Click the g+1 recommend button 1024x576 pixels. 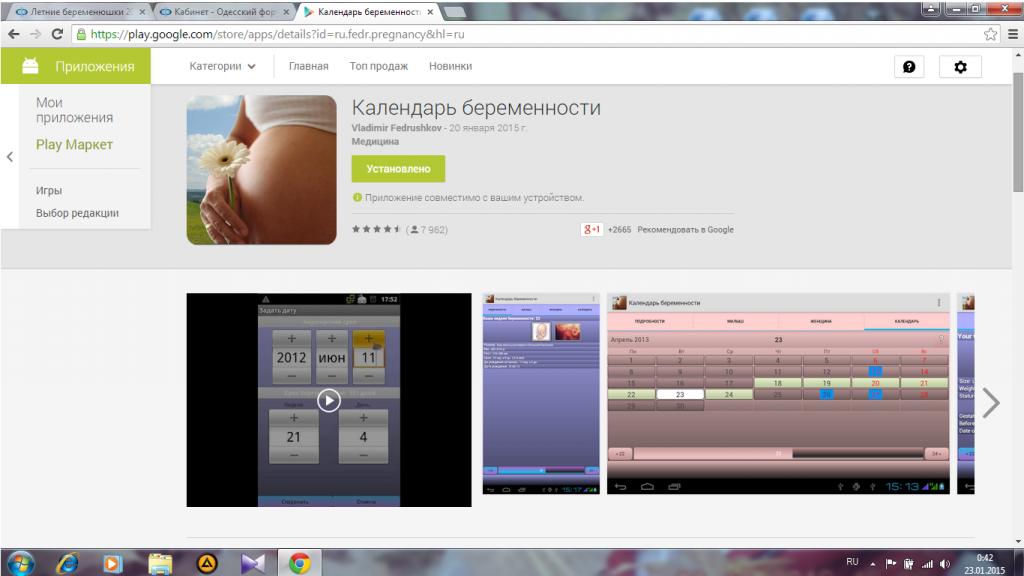point(592,229)
